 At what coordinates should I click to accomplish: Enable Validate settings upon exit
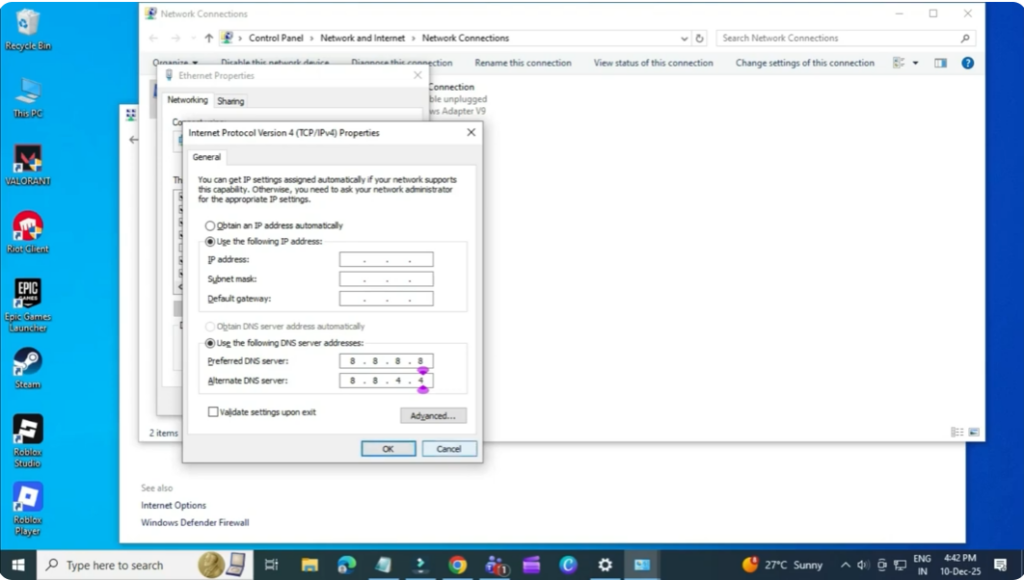click(x=212, y=411)
